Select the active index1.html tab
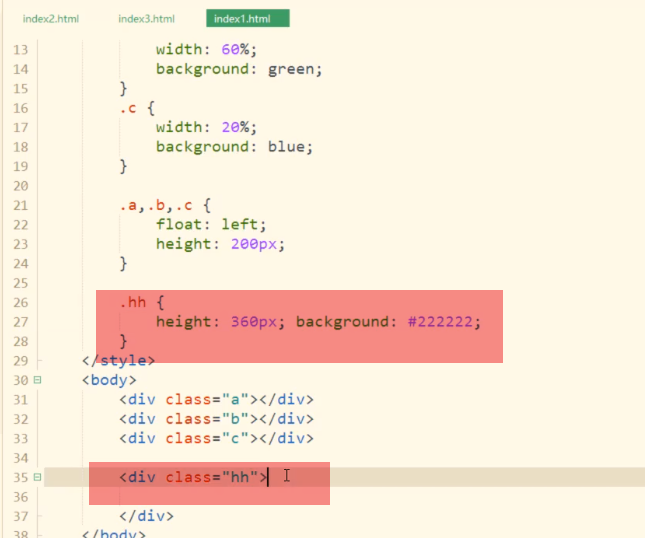The width and height of the screenshot is (645, 538). (x=248, y=19)
